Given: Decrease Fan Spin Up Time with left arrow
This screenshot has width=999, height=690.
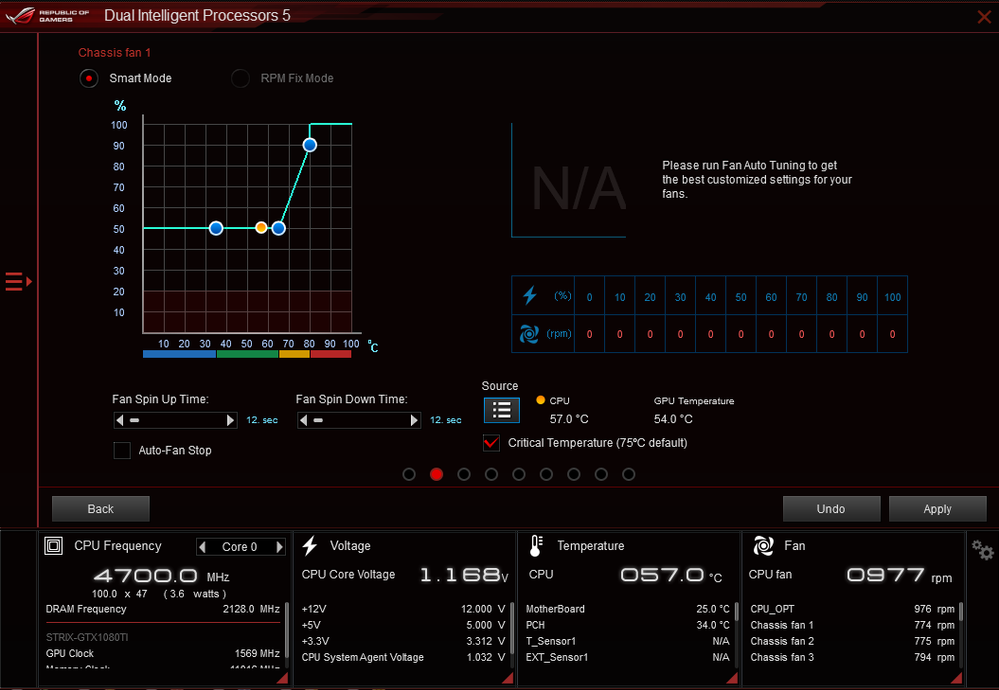Looking at the screenshot, I should (x=120, y=420).
